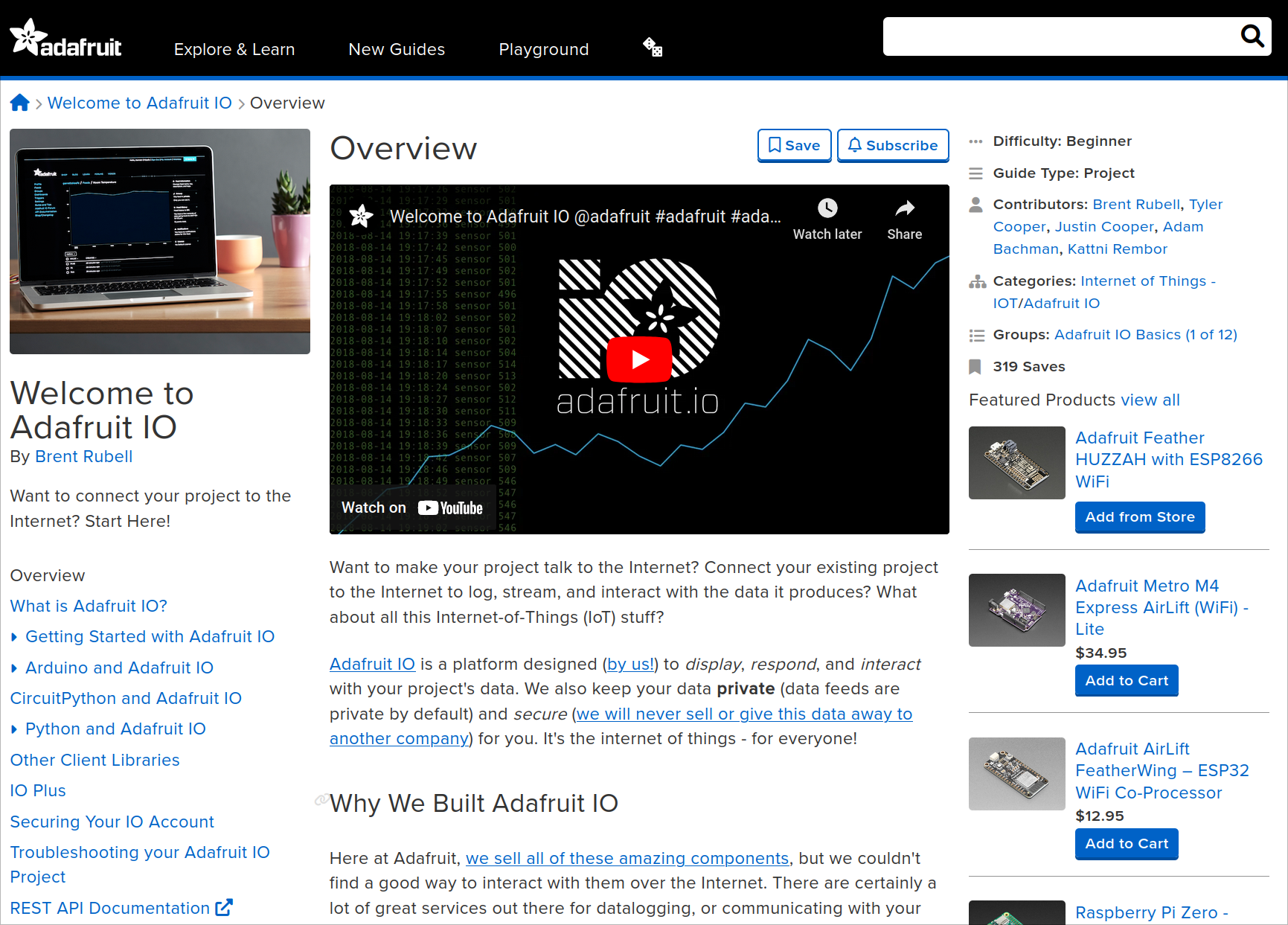Open Securing Your IO Account page
The image size is (1288, 925).
click(x=112, y=822)
